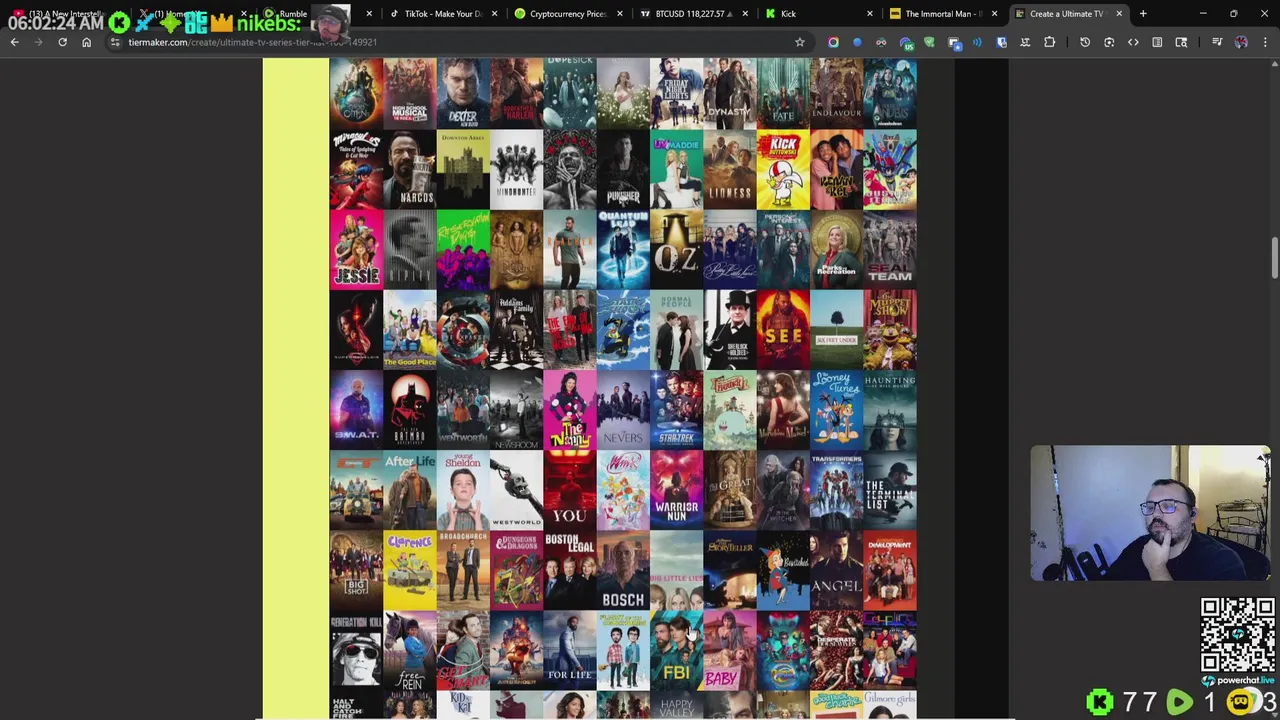Viewport: 1280px width, 720px height.
Task: Select the For Life poster
Action: pos(570,650)
